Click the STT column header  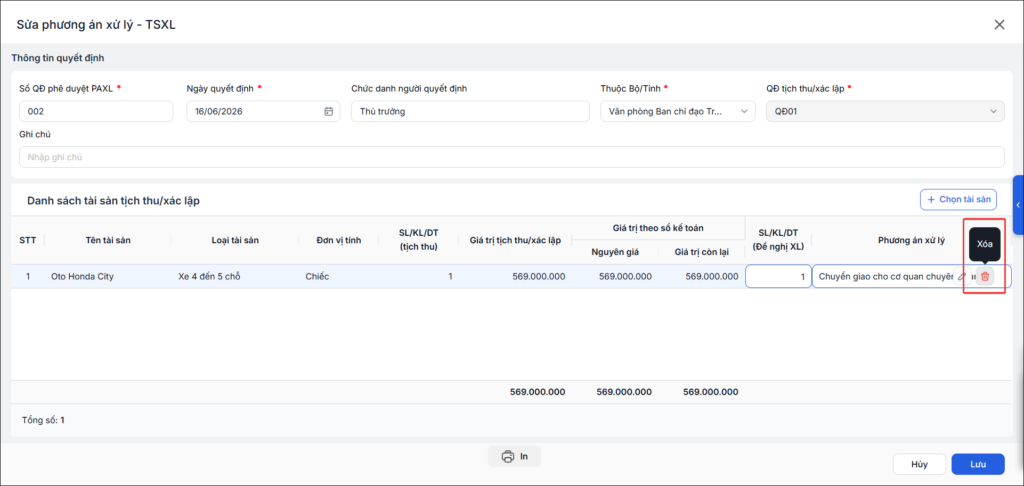[x=27, y=240]
